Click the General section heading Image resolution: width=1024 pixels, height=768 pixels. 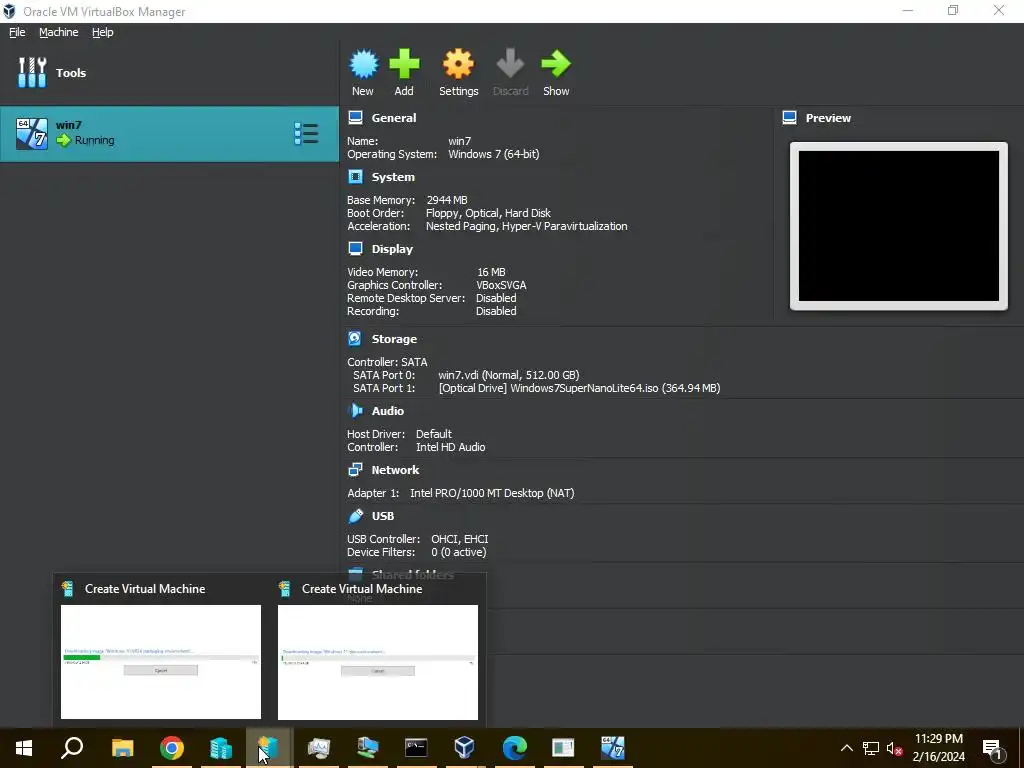(x=394, y=118)
